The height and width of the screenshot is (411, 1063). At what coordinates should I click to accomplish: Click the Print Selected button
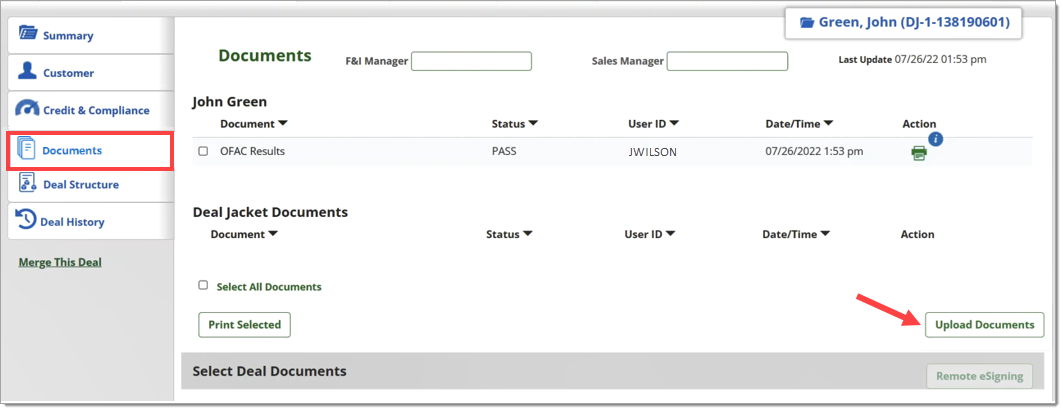click(244, 325)
